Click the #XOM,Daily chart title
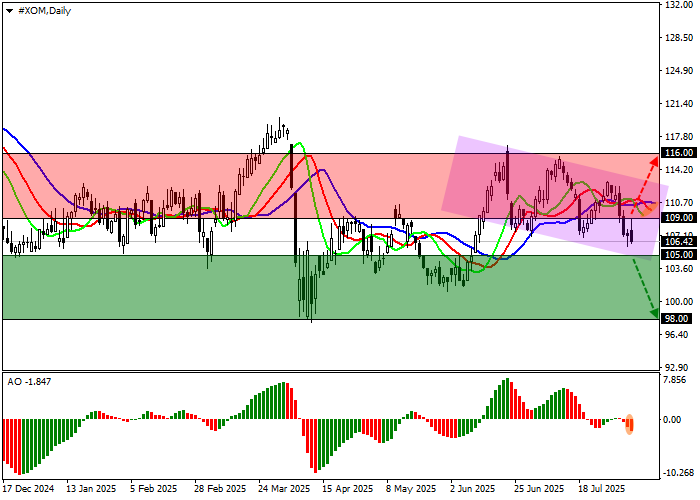This screenshot has width=700, height=500. [x=44, y=11]
